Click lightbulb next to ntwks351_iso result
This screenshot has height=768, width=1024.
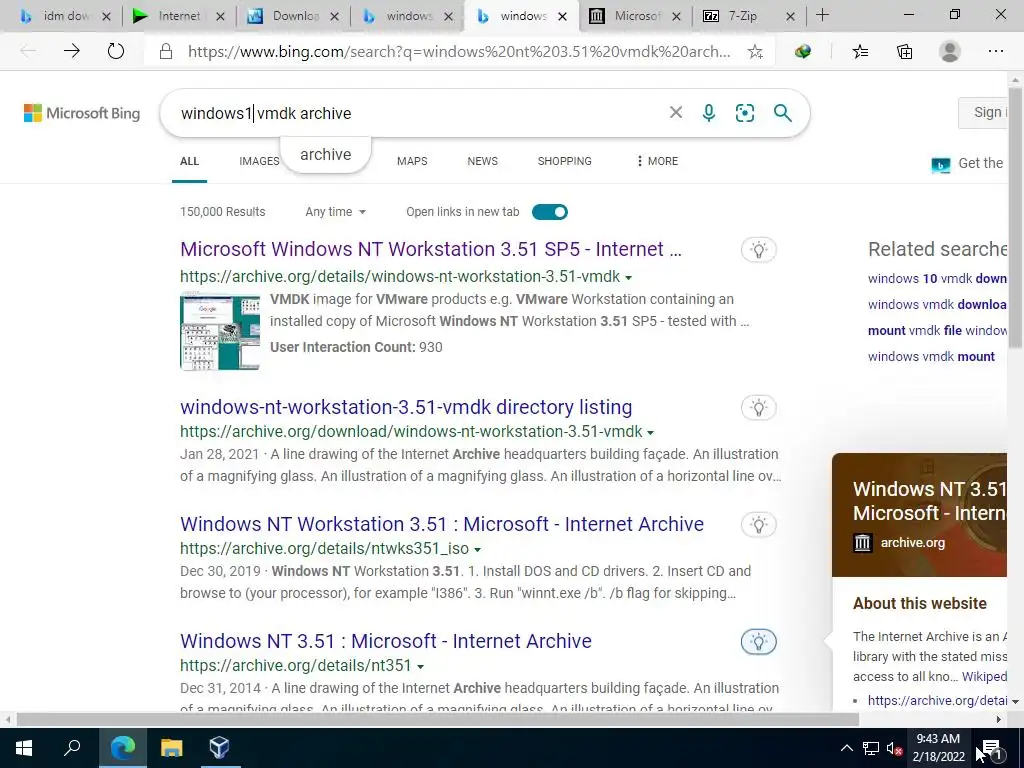point(758,524)
